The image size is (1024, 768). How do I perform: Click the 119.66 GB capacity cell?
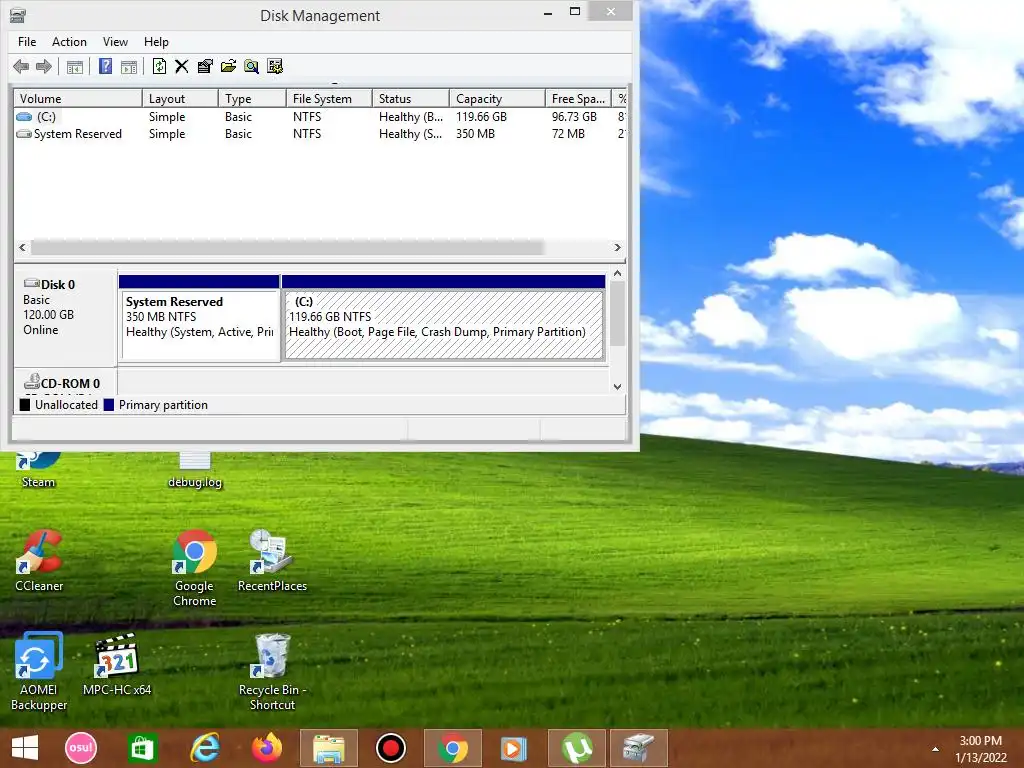pos(481,117)
